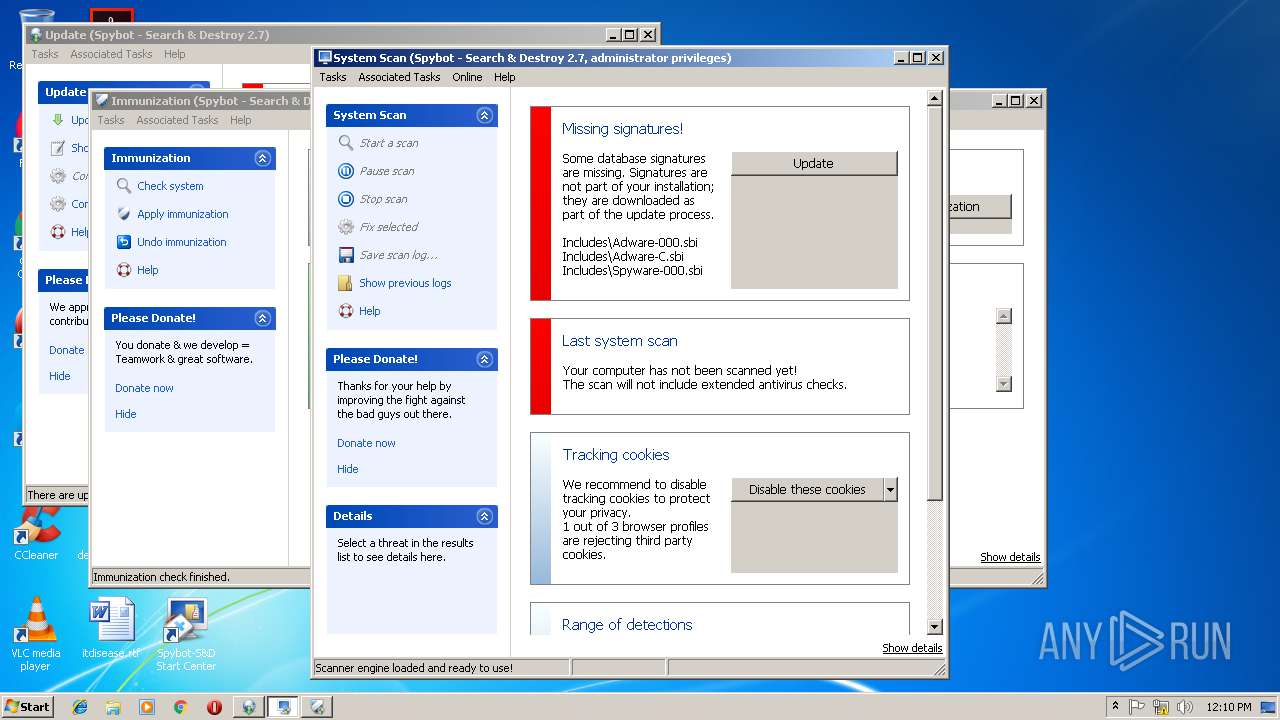Collapse the System Scan sidebar panel

(x=485, y=115)
